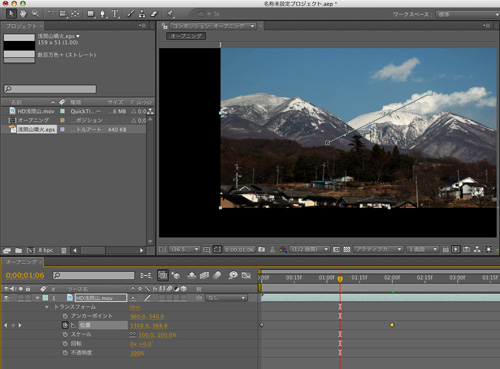Toggle stopwatch for アンカーポイント property
500x369 pixels.
pyautogui.click(x=65, y=316)
